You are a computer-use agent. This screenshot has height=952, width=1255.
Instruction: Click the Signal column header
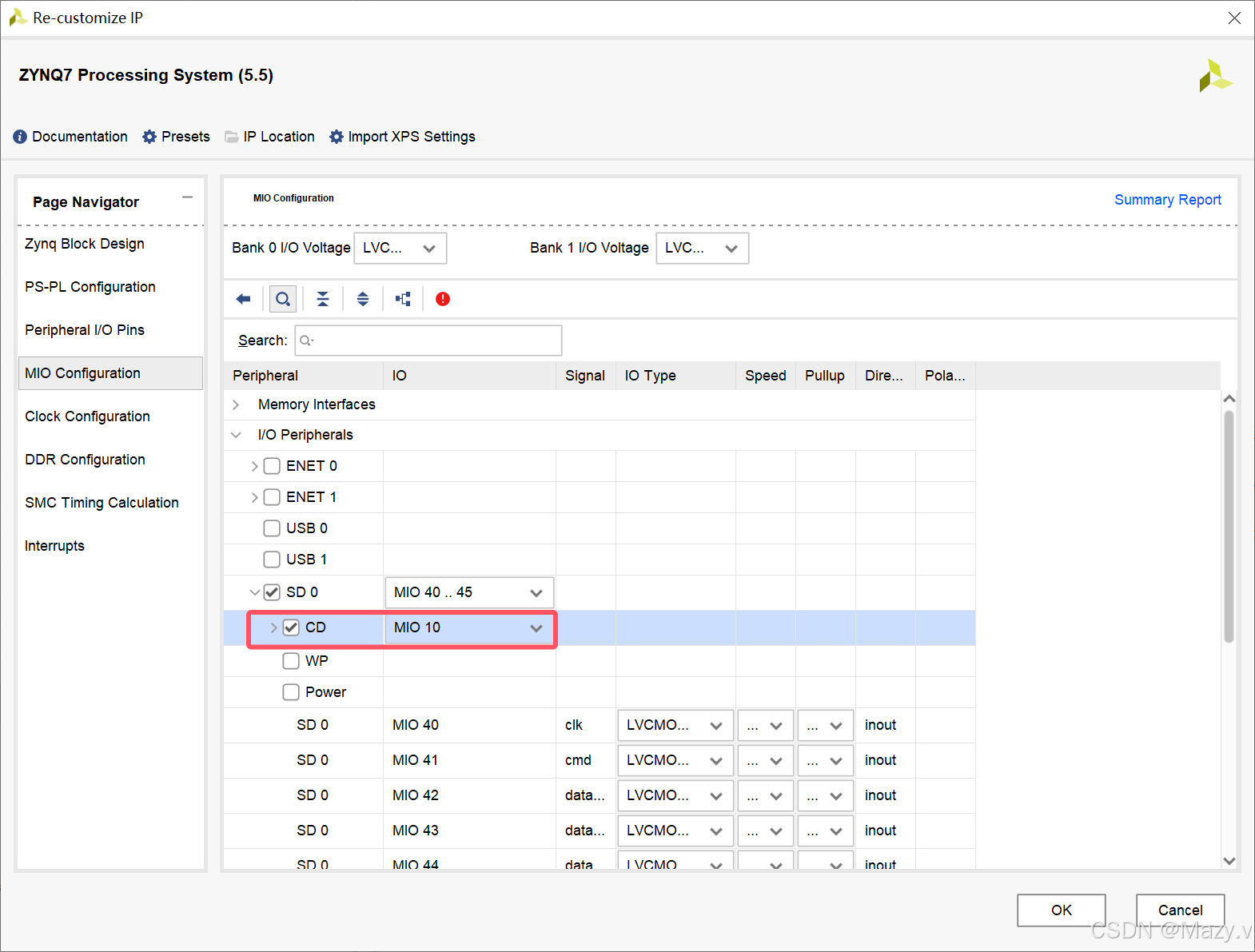point(585,376)
